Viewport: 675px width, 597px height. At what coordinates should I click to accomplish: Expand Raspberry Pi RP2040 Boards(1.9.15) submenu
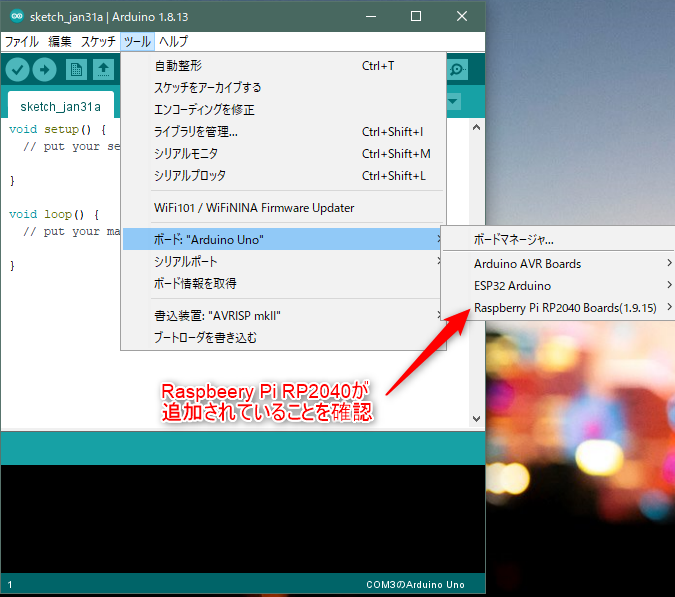pyautogui.click(x=559, y=308)
